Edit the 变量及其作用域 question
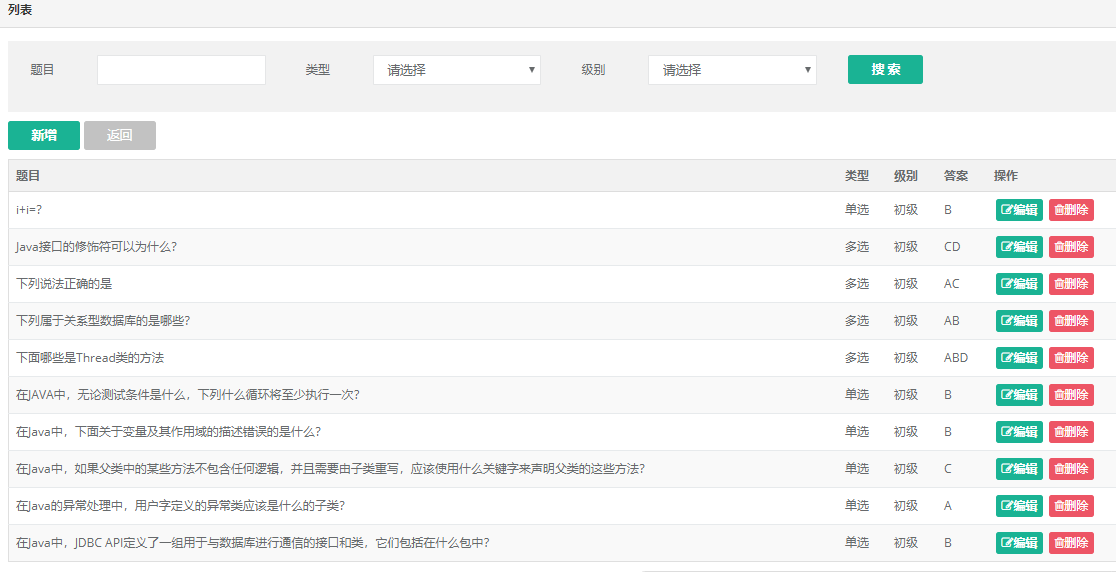 tap(1019, 432)
